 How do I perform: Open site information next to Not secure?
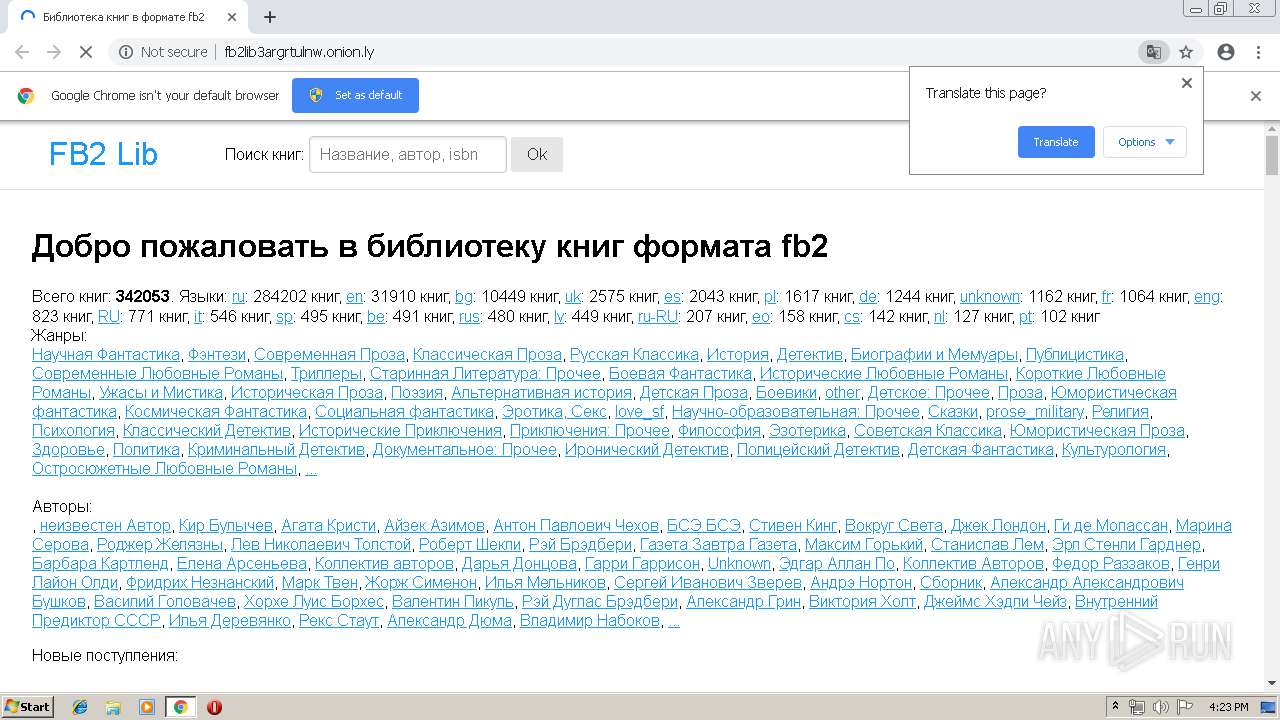[126, 52]
